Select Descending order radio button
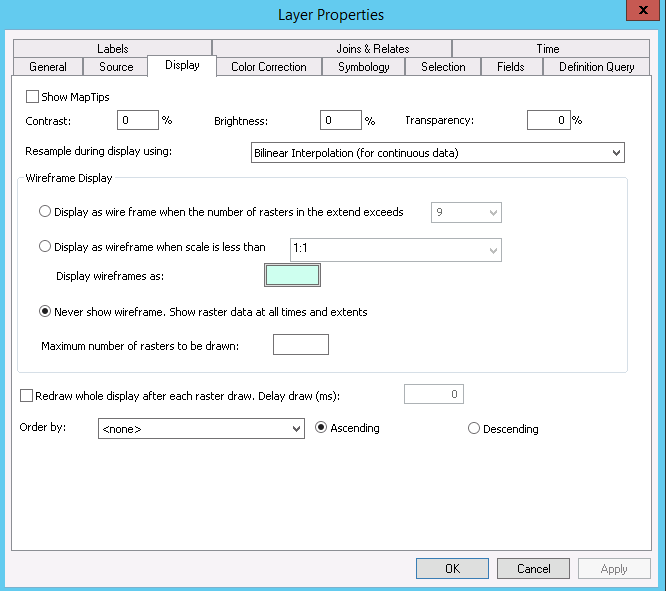The height and width of the screenshot is (591, 666). 474,429
